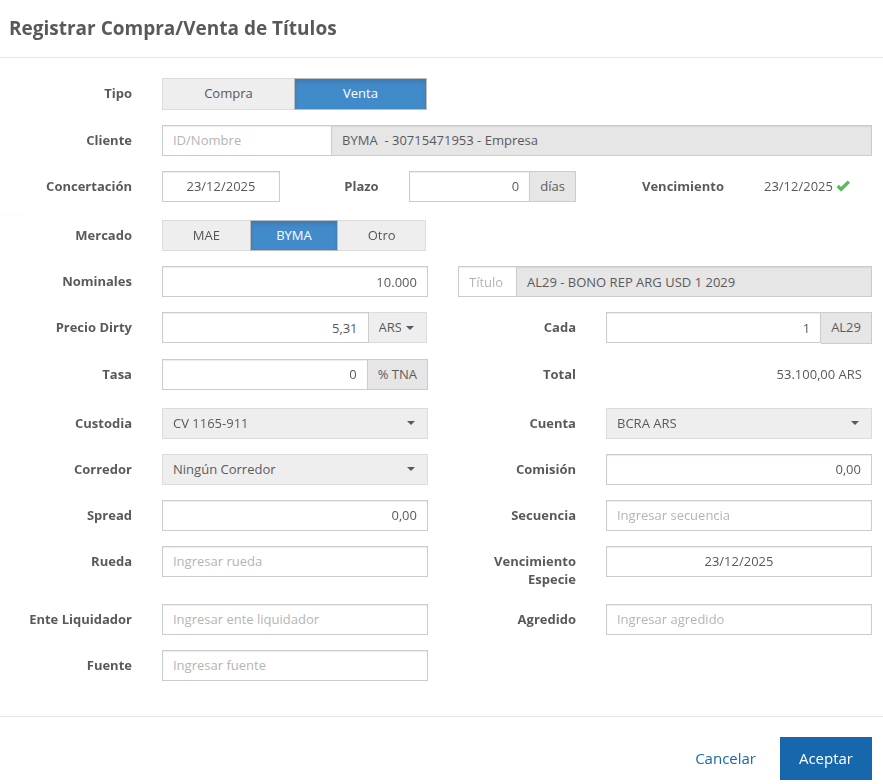Focus the Cliente ID/Nombre input field
Viewport: 883px width, 784px height.
[x=246, y=141]
